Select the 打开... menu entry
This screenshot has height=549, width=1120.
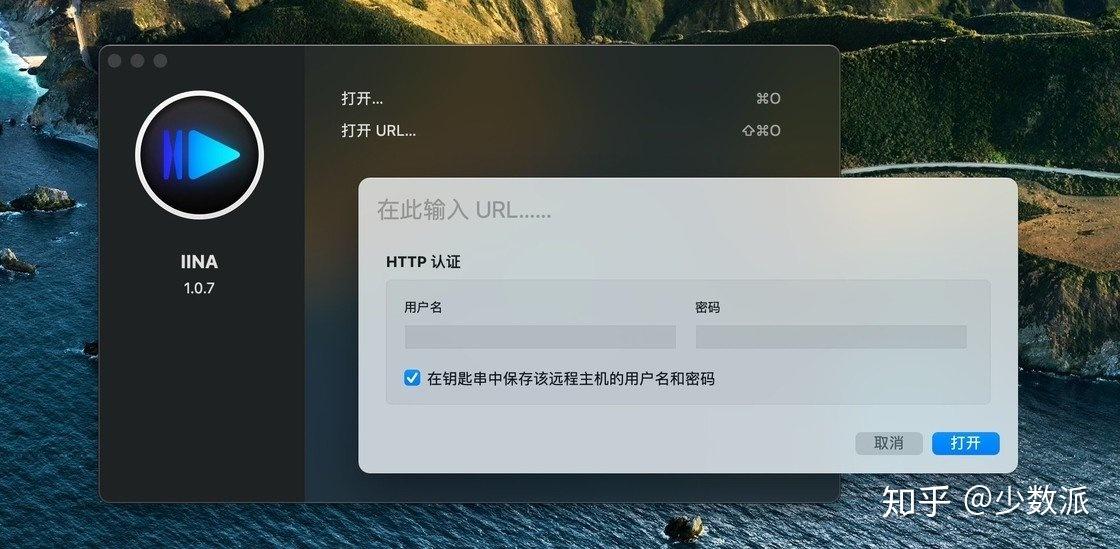[362, 99]
